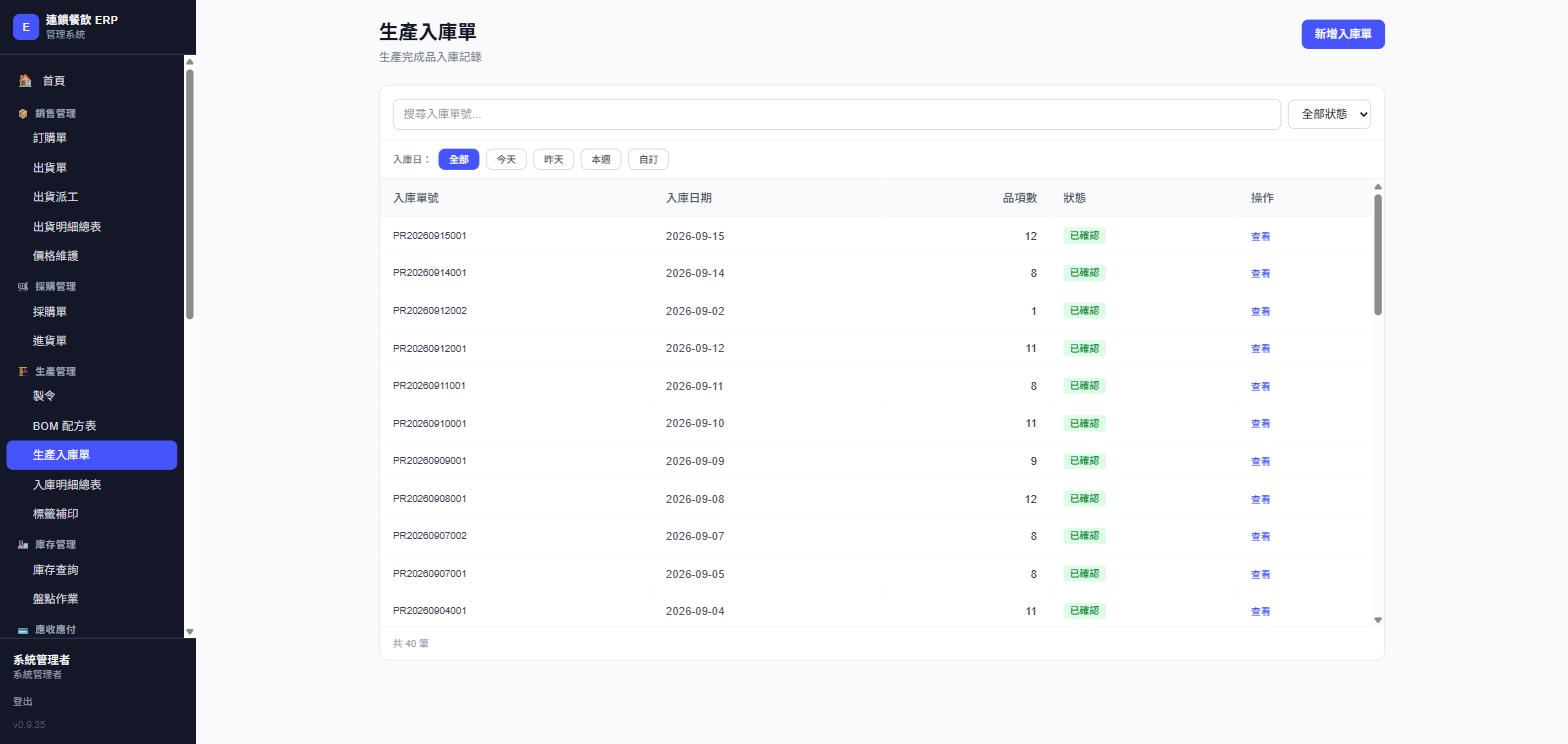This screenshot has height=744, width=1568.
Task: Click 查看 for PR20260907002
Action: click(x=1260, y=537)
